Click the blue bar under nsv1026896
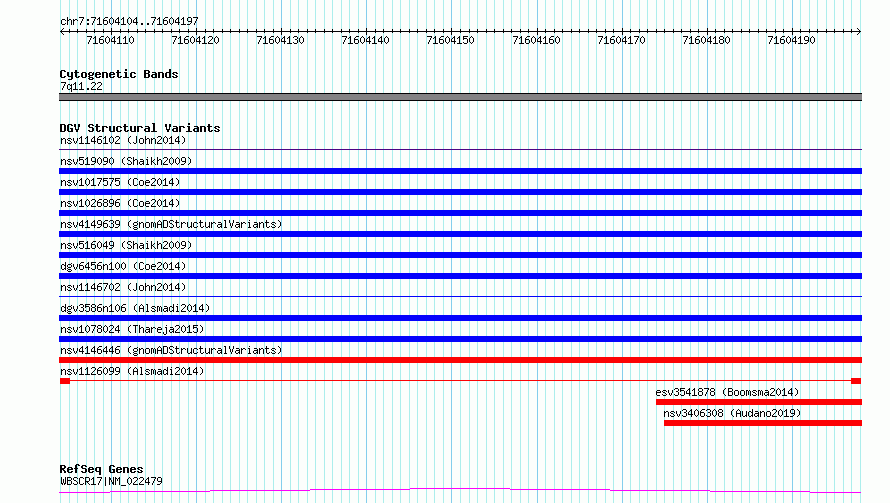The height and width of the screenshot is (503, 890). [x=460, y=213]
